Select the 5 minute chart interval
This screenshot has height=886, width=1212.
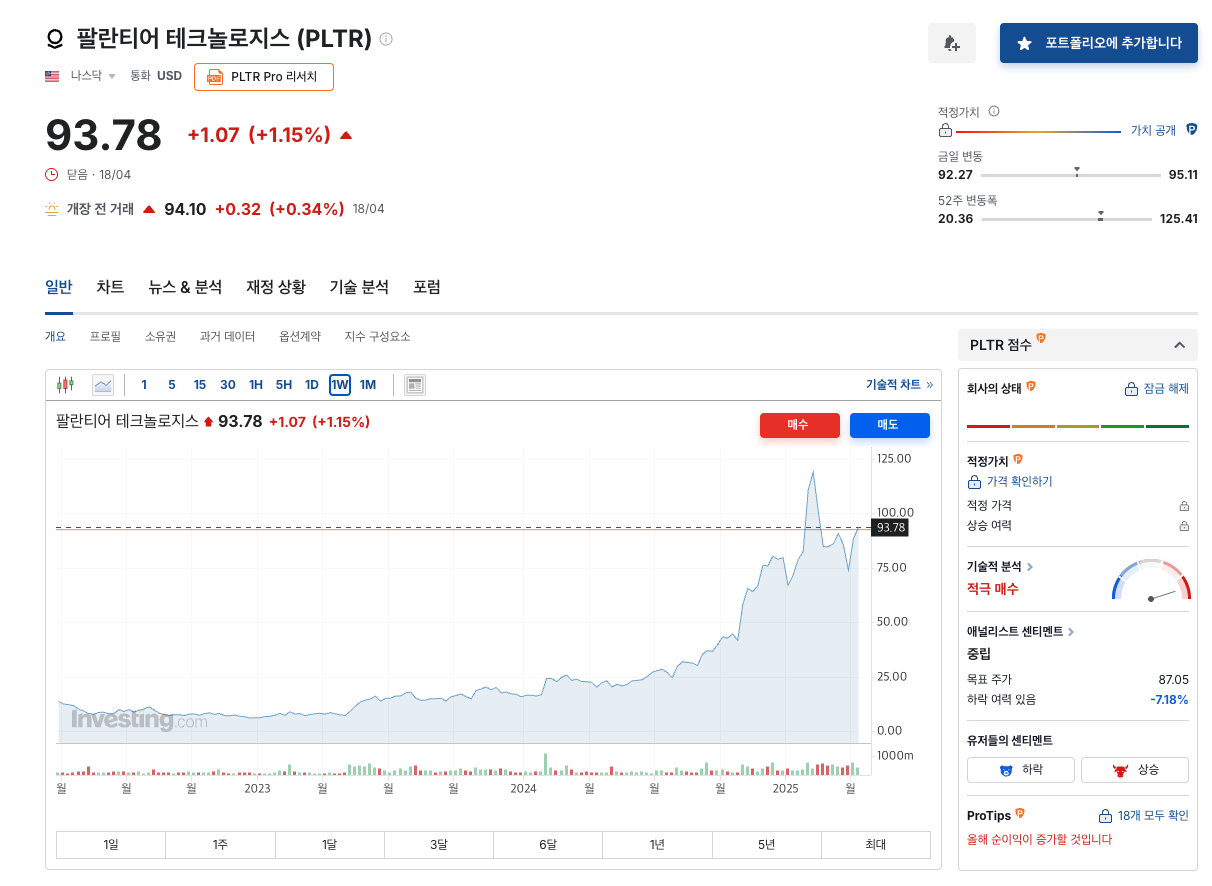tap(172, 385)
